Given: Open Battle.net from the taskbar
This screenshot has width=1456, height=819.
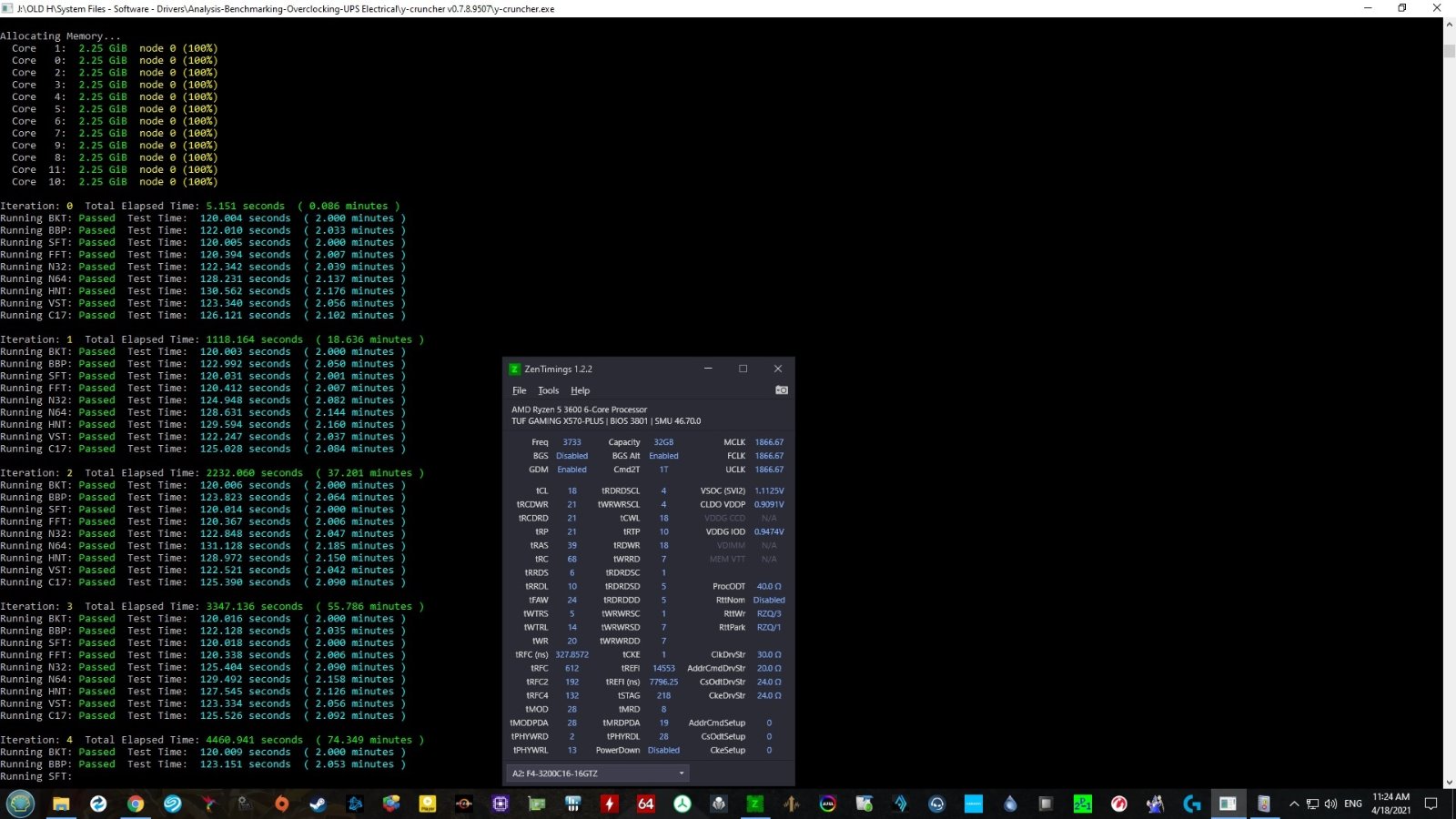Looking at the screenshot, I should (354, 804).
